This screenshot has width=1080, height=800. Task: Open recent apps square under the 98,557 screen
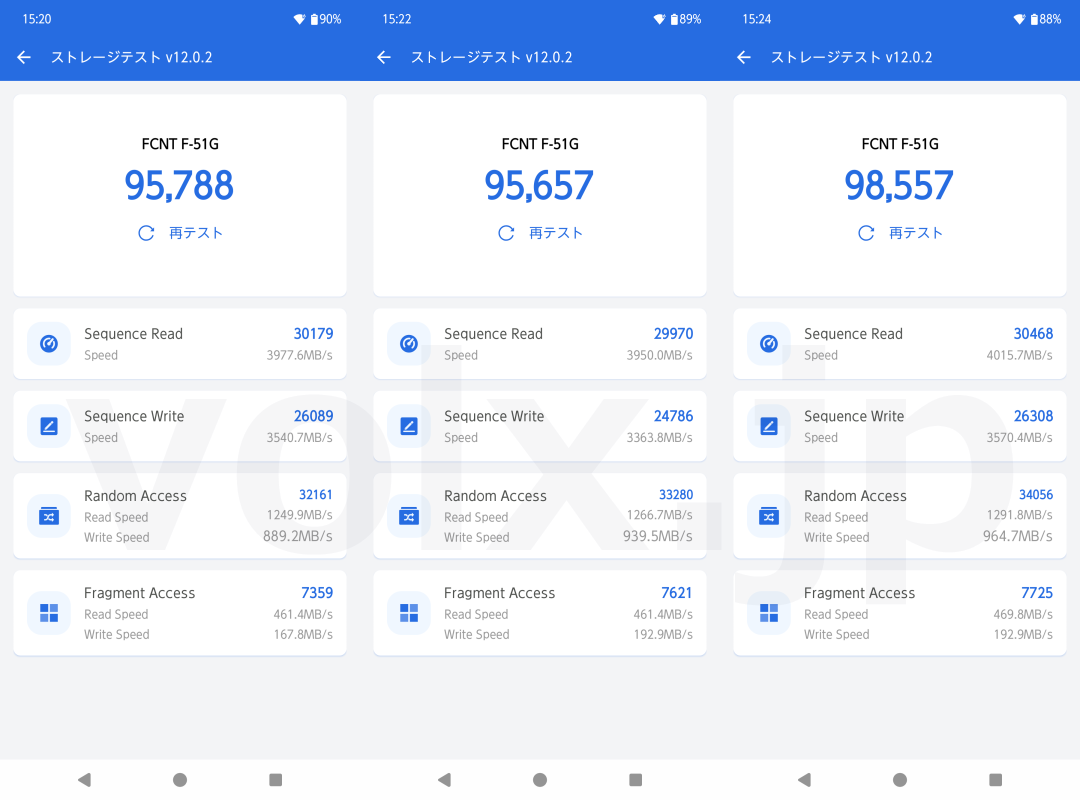(x=995, y=779)
